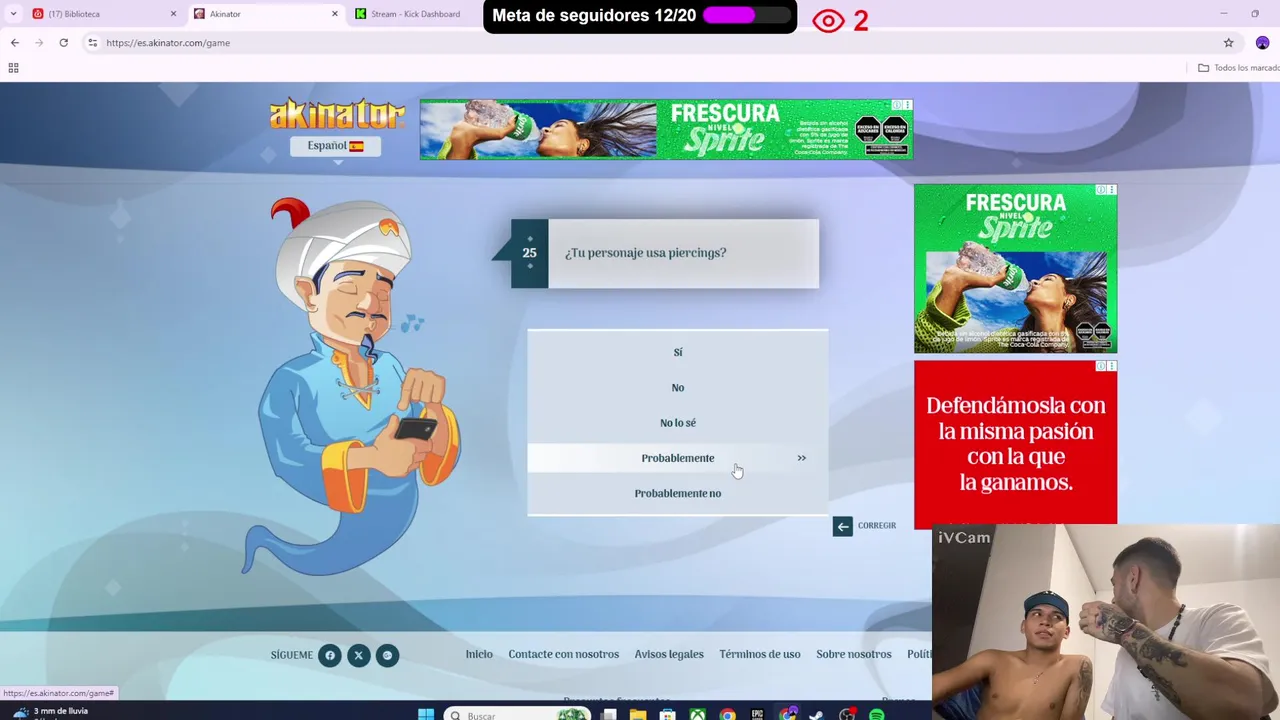1280x720 pixels.
Task: Select the Probablemente answer
Action: 678,458
